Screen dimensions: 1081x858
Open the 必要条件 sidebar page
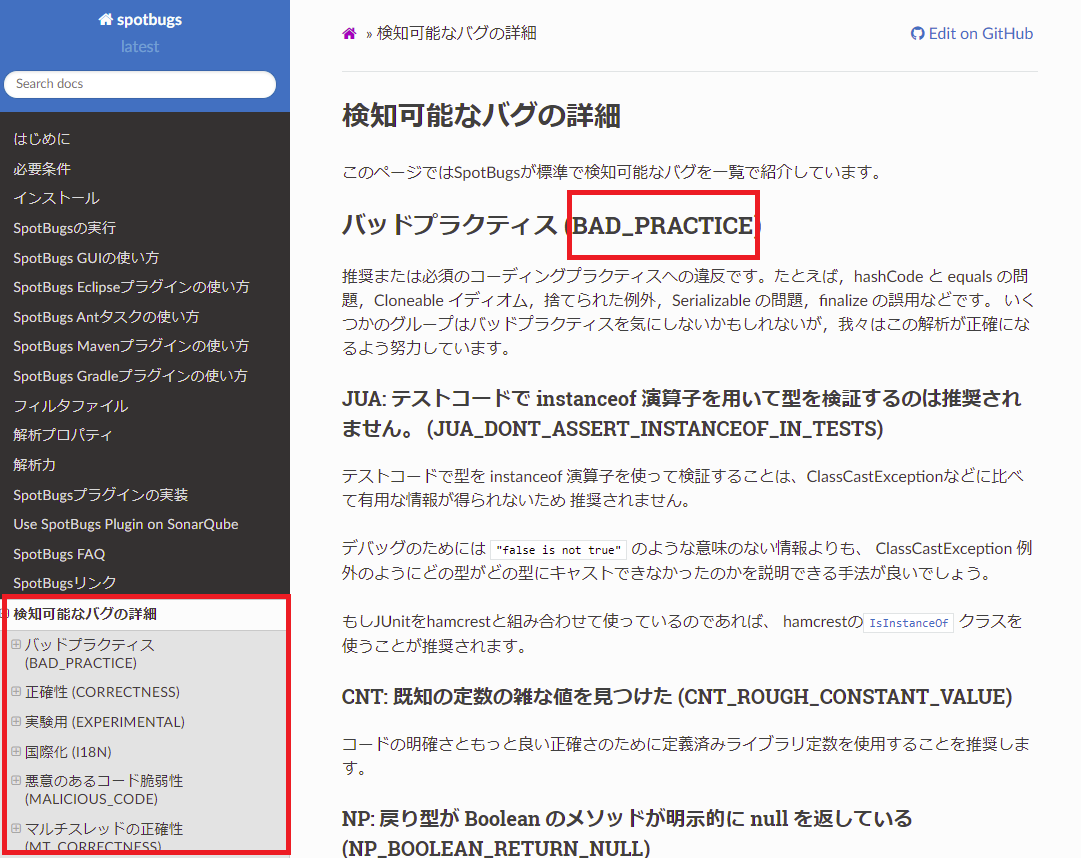(42, 169)
